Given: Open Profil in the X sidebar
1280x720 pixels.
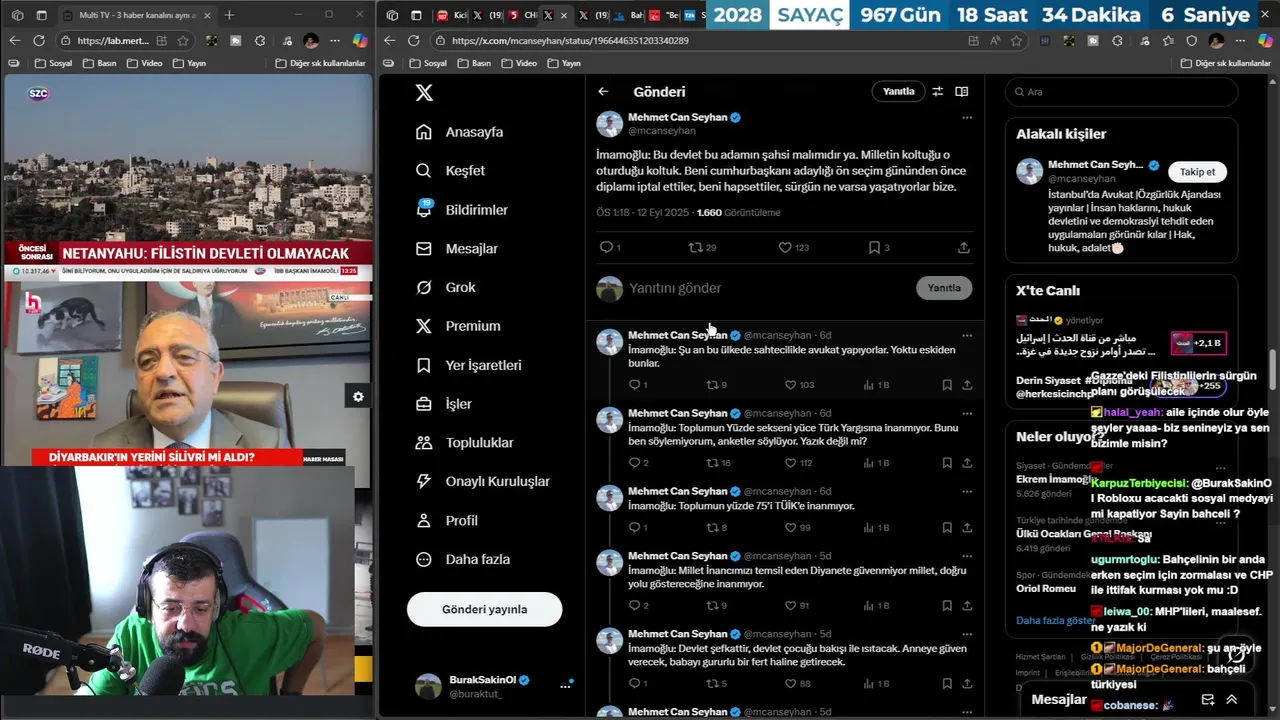Looking at the screenshot, I should pos(446,521).
